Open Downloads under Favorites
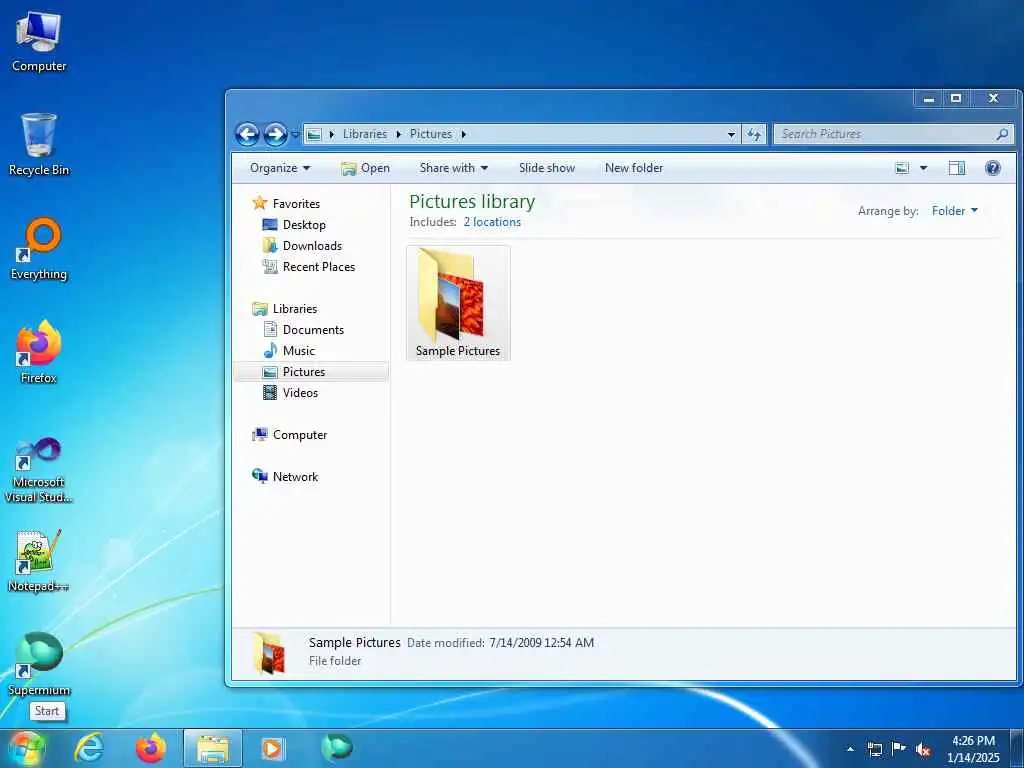 (x=302, y=246)
